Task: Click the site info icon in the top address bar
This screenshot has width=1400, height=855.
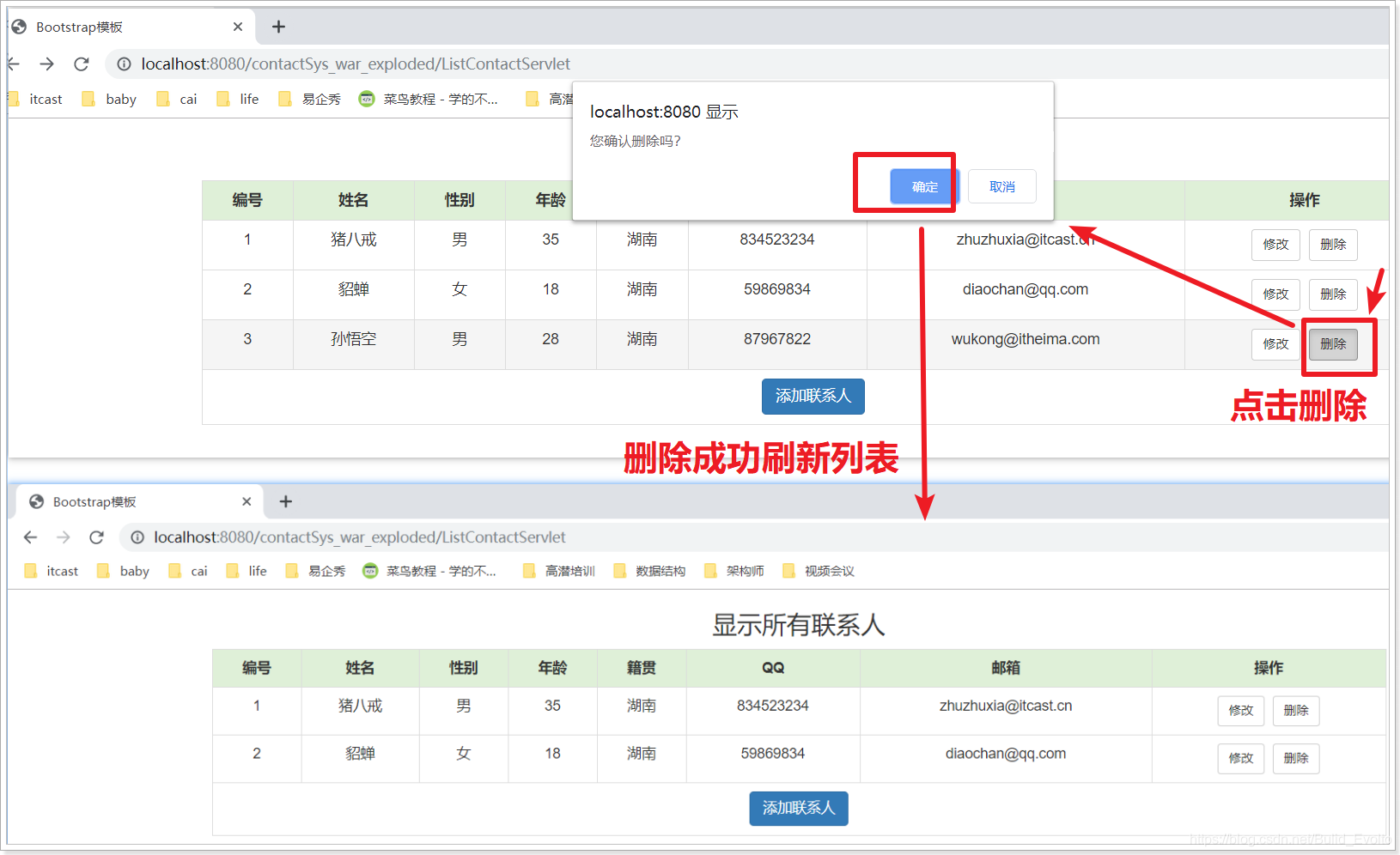Action: (x=124, y=64)
